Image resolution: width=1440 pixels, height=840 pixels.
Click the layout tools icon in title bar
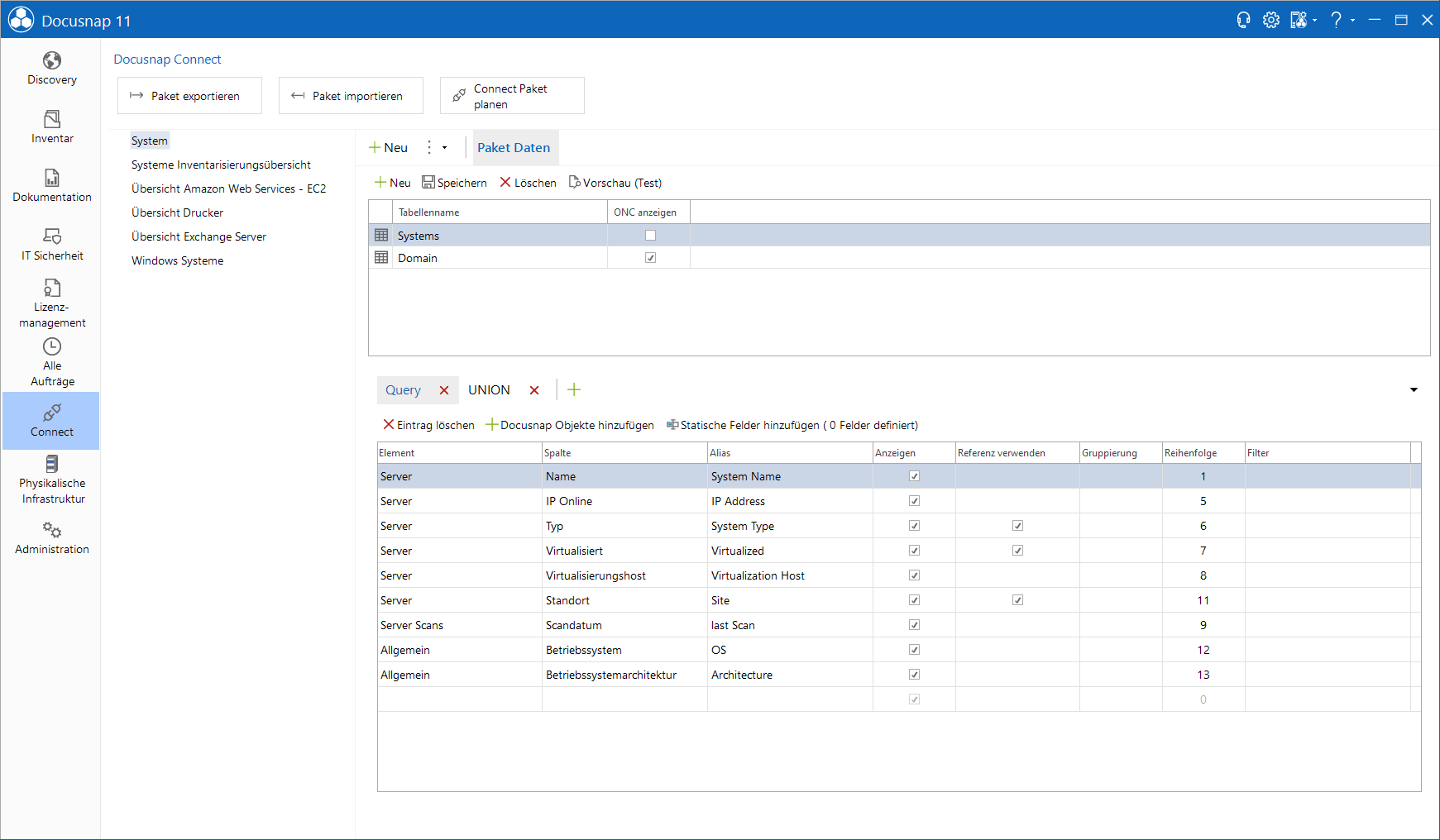coord(1299,20)
